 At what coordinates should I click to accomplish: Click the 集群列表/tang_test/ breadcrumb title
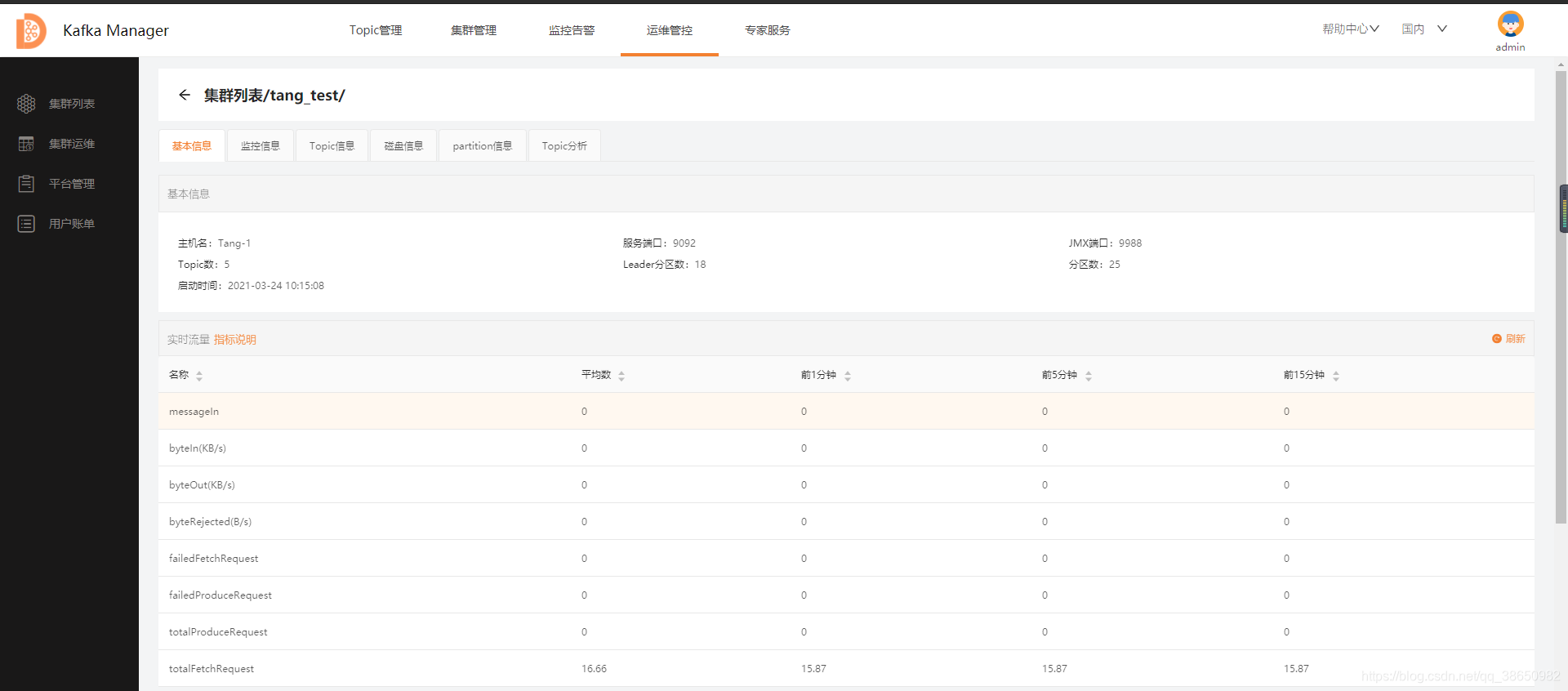pyautogui.click(x=274, y=96)
